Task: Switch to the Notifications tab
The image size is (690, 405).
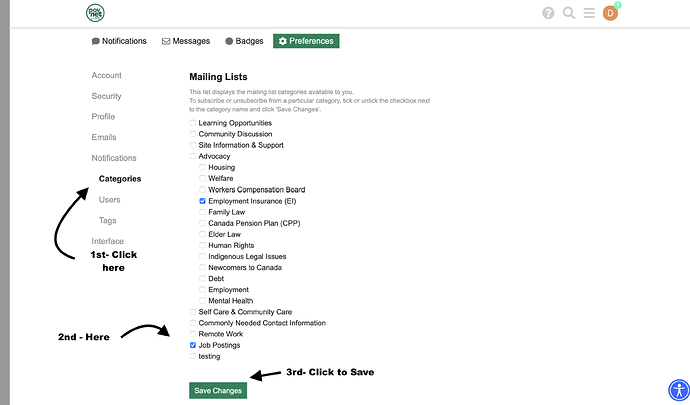Action: [119, 41]
